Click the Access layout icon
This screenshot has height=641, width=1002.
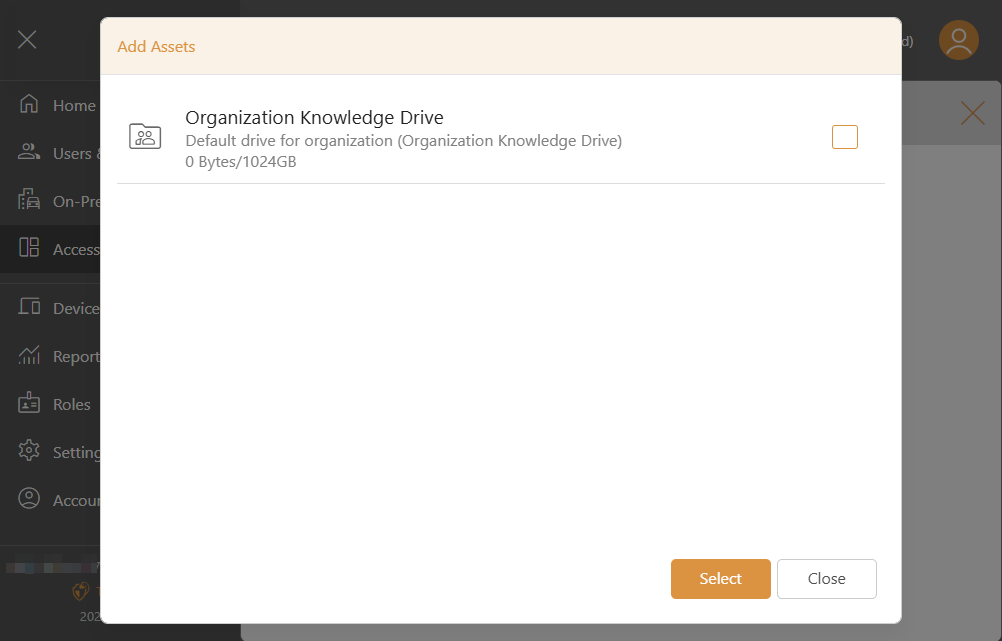[29, 247]
